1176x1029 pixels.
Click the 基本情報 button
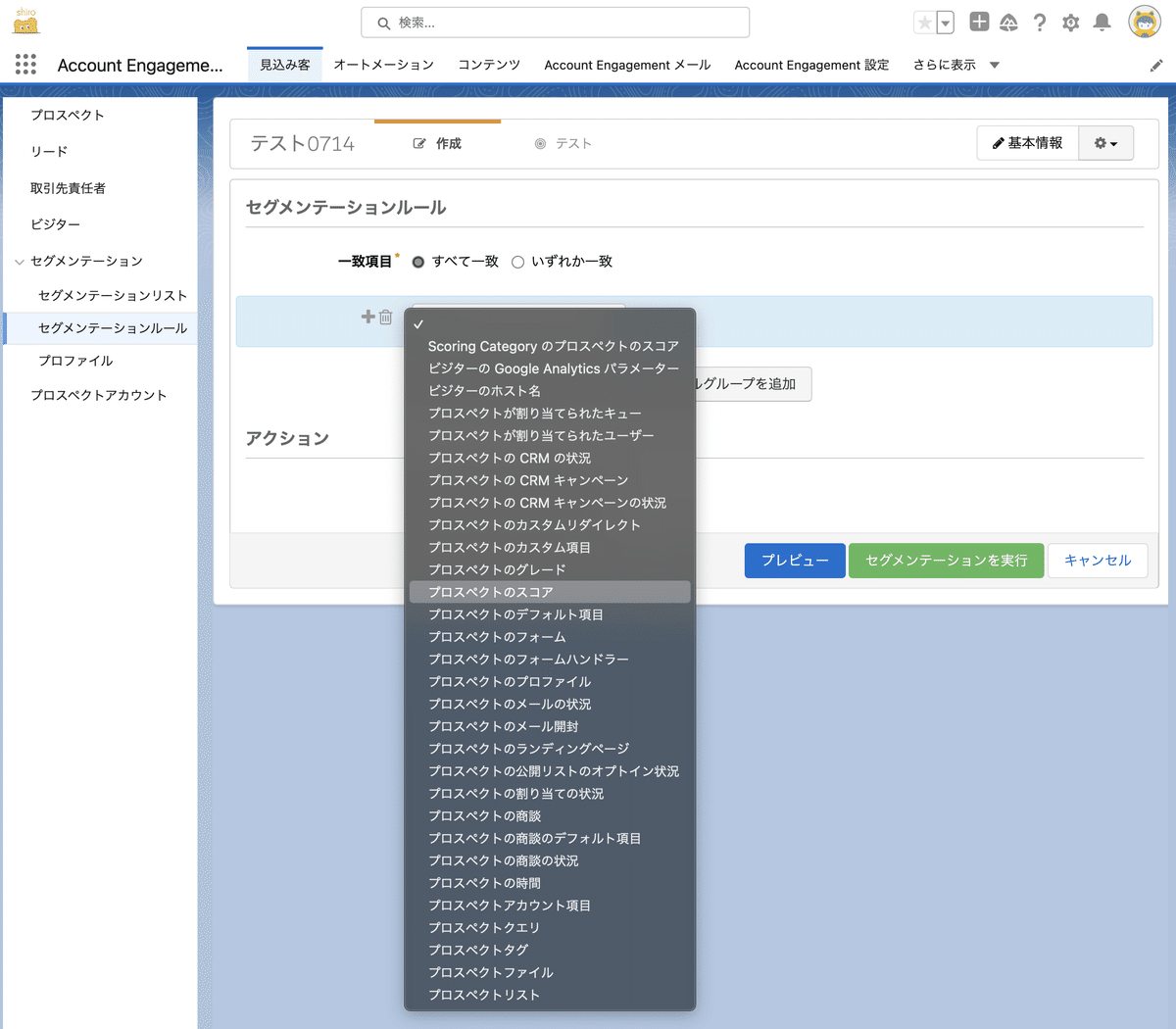point(1028,143)
